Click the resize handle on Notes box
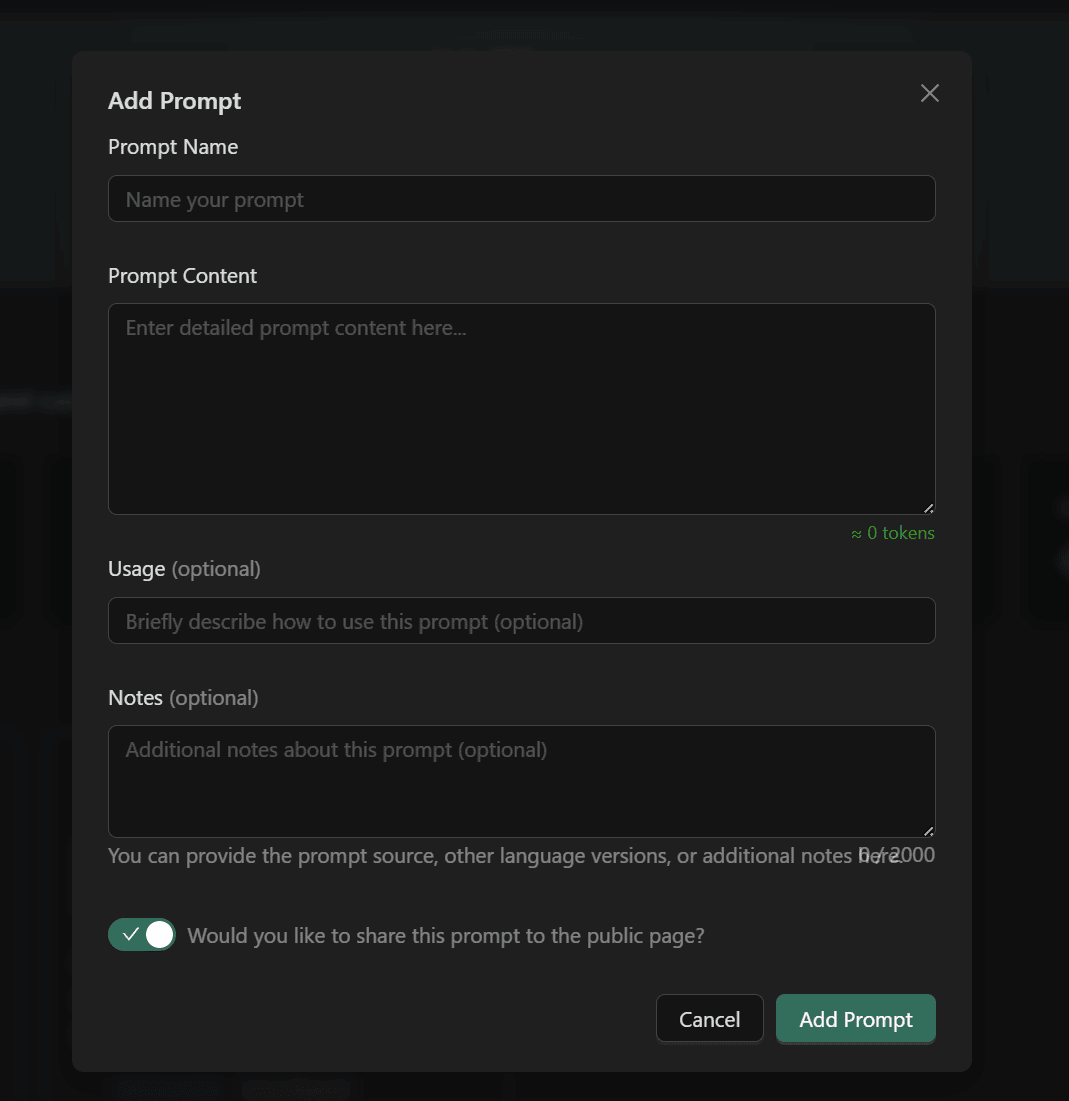The image size is (1069, 1101). point(929,831)
